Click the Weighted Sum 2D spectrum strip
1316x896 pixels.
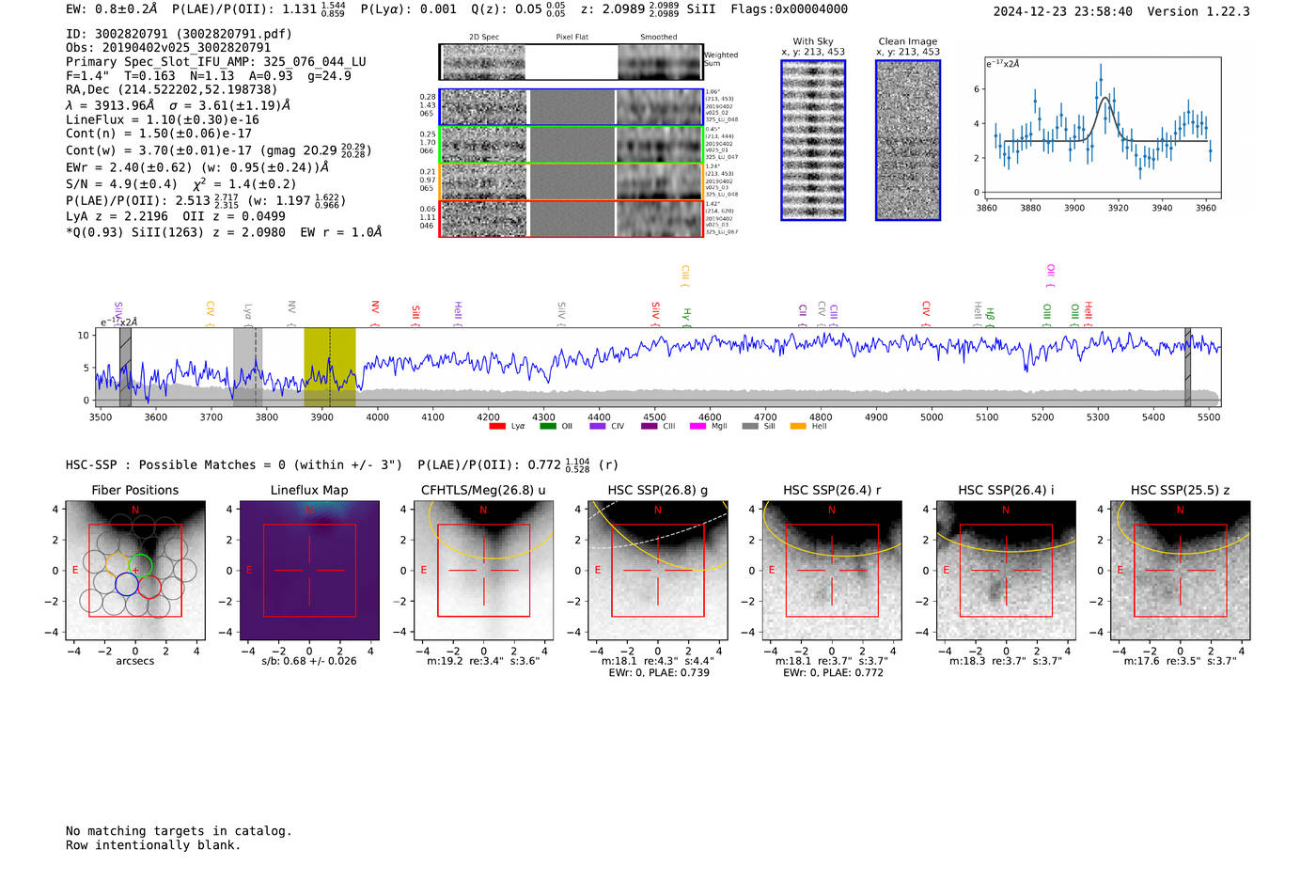click(x=572, y=62)
